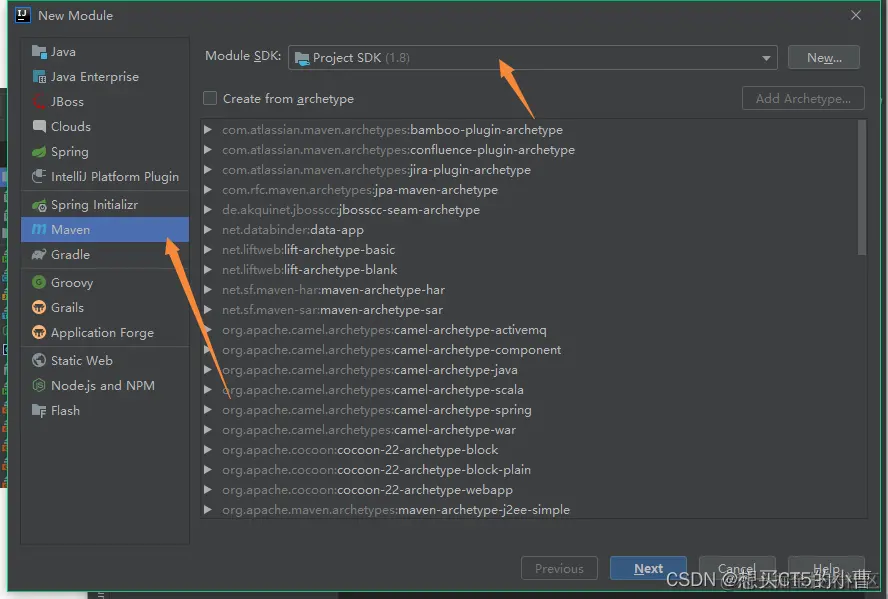888x599 pixels.
Task: Choose Gradle module type
Action: point(105,255)
